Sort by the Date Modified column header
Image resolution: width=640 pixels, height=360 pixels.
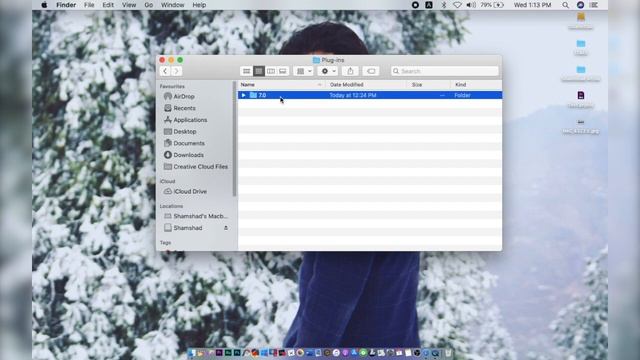(346, 84)
